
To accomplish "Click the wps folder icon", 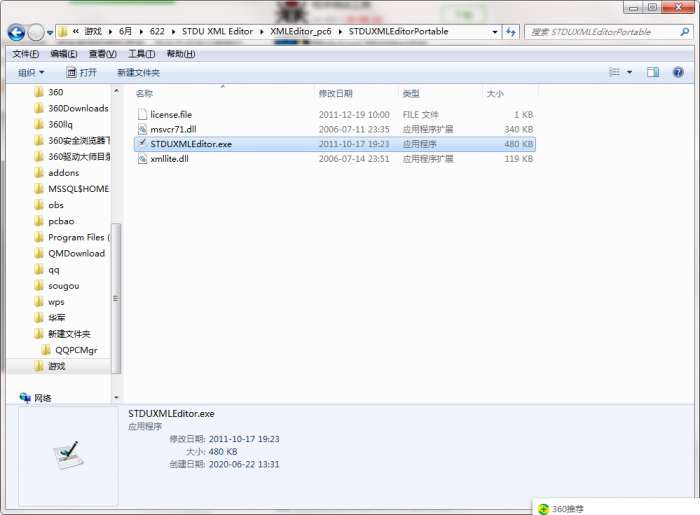I will click(39, 302).
